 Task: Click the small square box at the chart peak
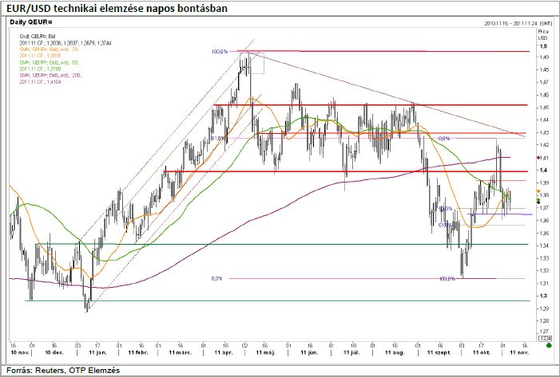click(x=256, y=64)
